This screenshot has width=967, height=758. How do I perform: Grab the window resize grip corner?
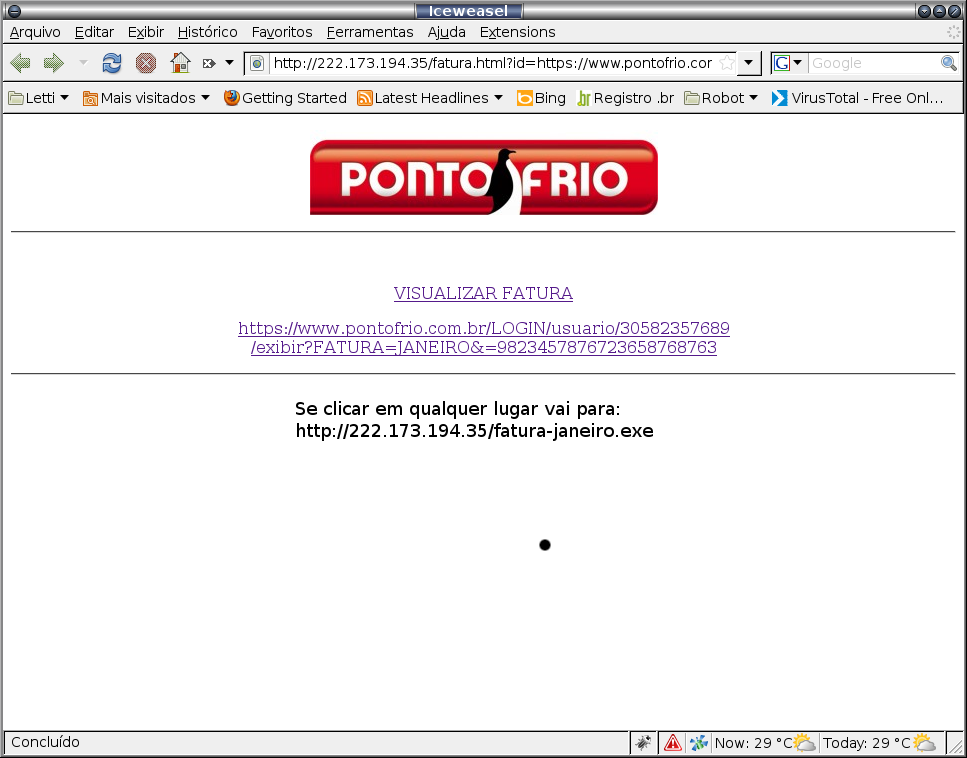(954, 745)
